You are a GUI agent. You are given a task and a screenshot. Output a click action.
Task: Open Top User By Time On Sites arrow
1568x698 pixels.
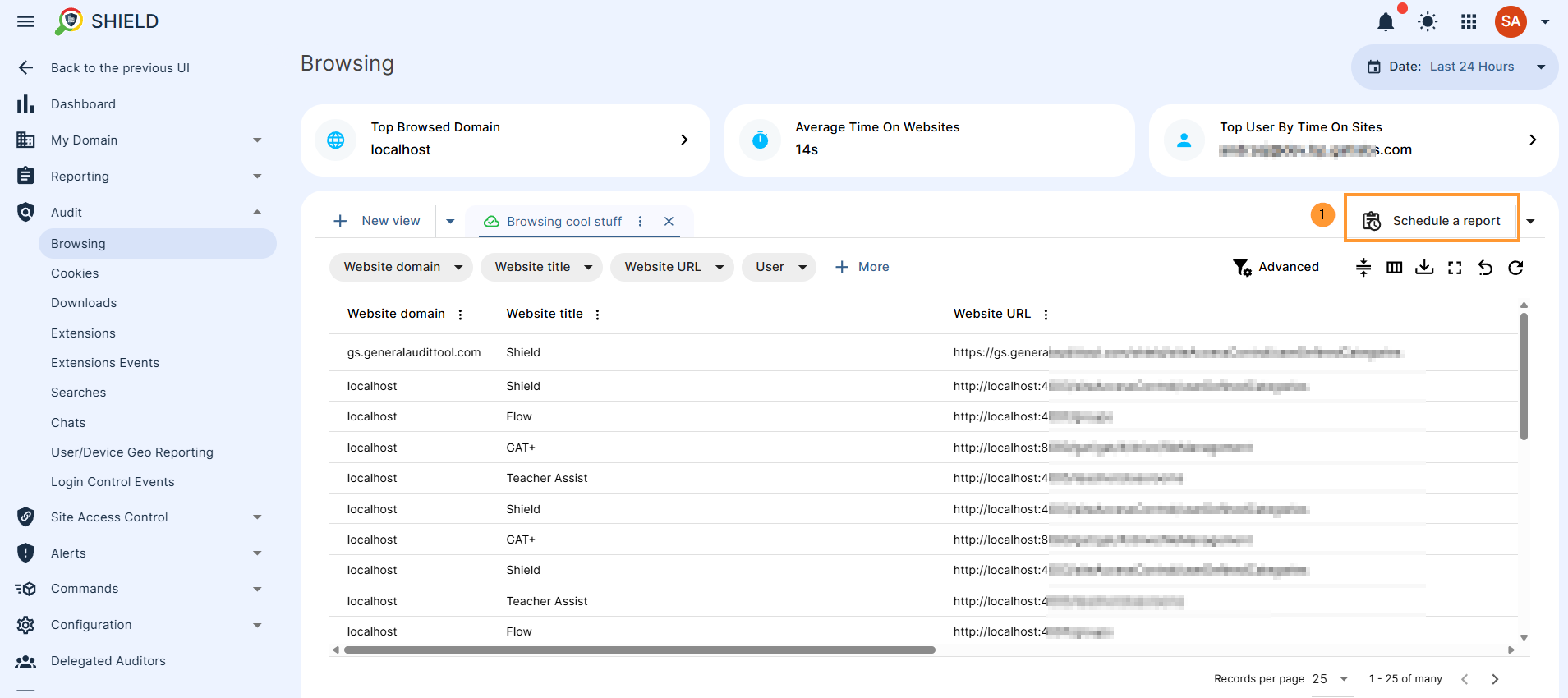(x=1533, y=140)
